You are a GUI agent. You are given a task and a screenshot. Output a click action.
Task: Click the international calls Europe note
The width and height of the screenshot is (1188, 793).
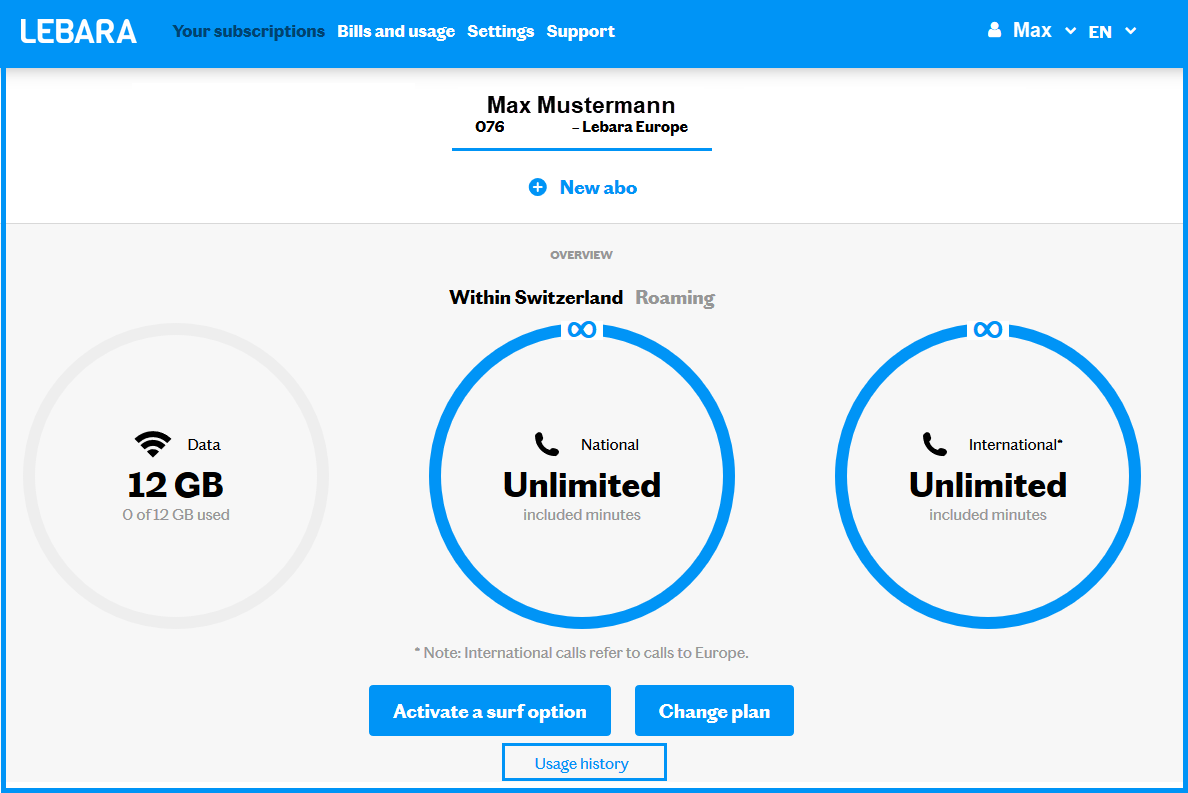[x=581, y=653]
